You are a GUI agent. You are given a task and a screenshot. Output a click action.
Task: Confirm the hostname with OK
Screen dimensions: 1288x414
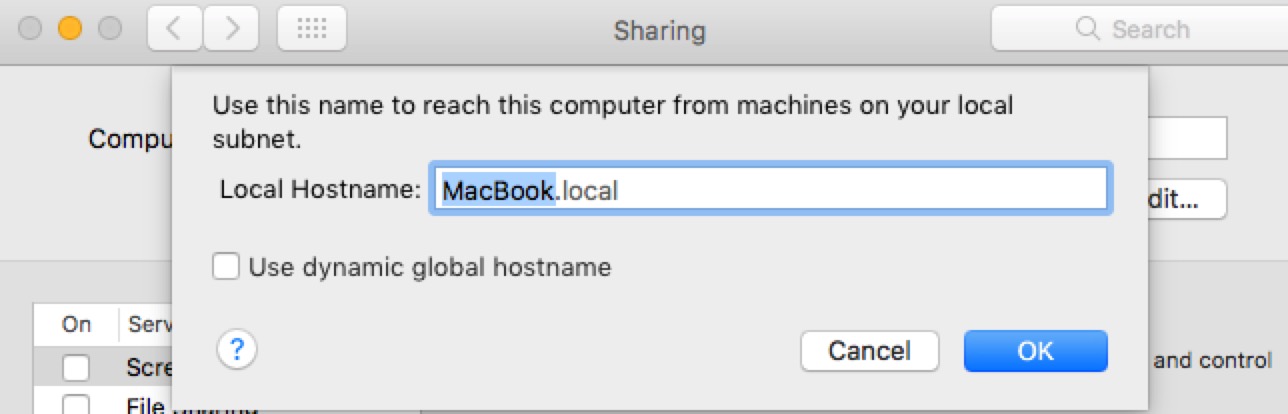pos(1035,351)
